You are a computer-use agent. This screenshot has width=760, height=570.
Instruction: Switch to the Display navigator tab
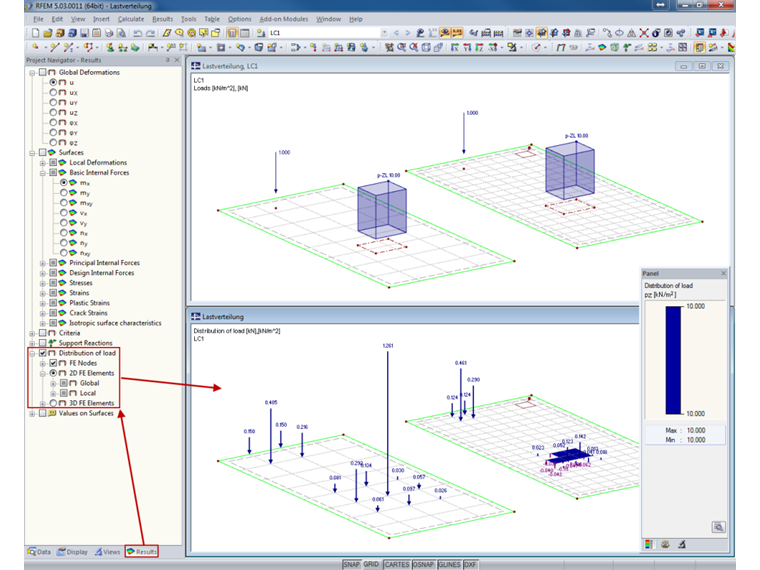[x=72, y=551]
